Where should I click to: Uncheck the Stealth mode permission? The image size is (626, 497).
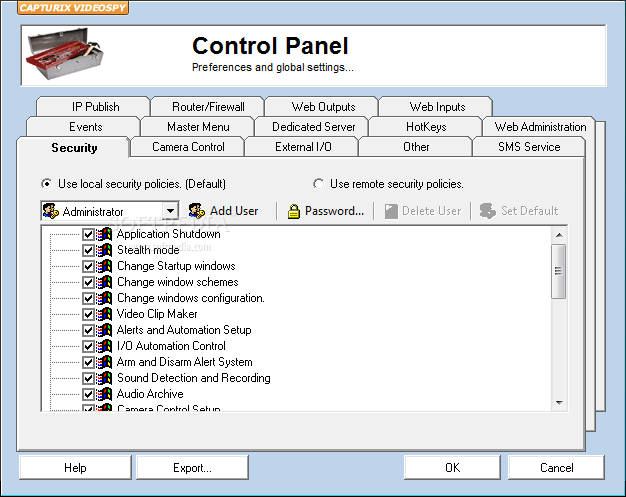point(88,250)
